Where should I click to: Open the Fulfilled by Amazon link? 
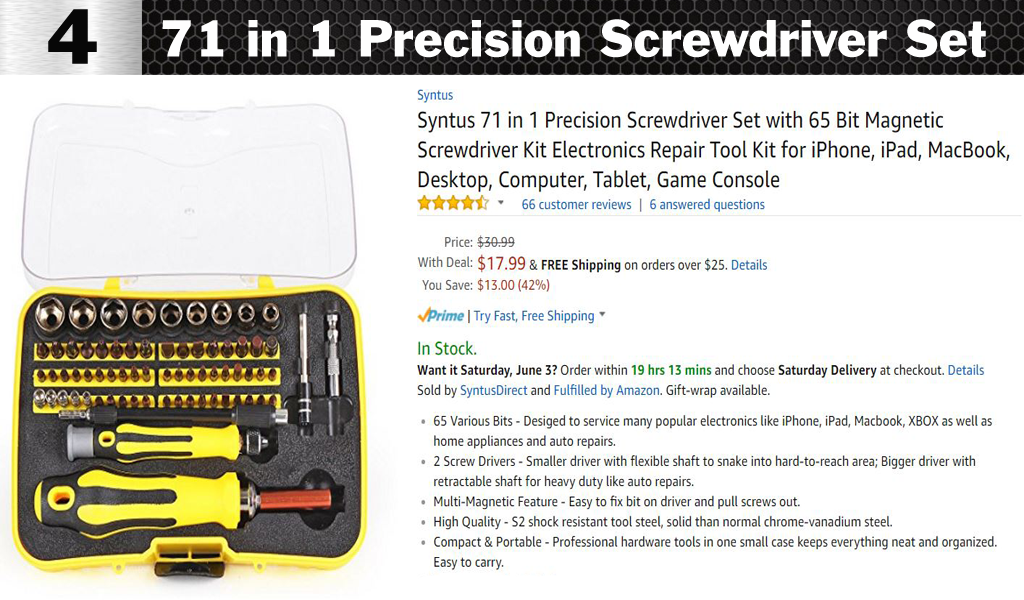coord(607,390)
